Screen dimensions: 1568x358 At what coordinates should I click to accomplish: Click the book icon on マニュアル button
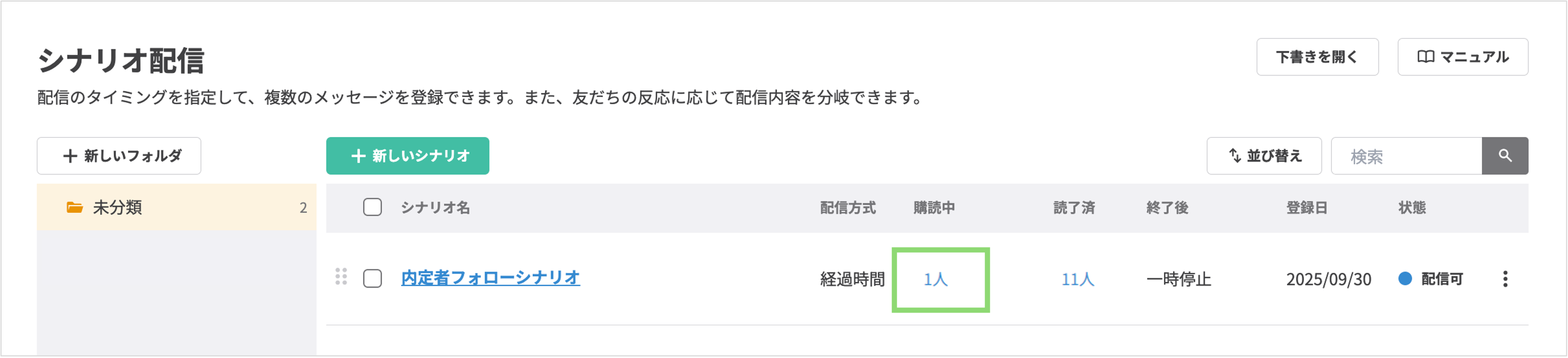coord(1425,57)
